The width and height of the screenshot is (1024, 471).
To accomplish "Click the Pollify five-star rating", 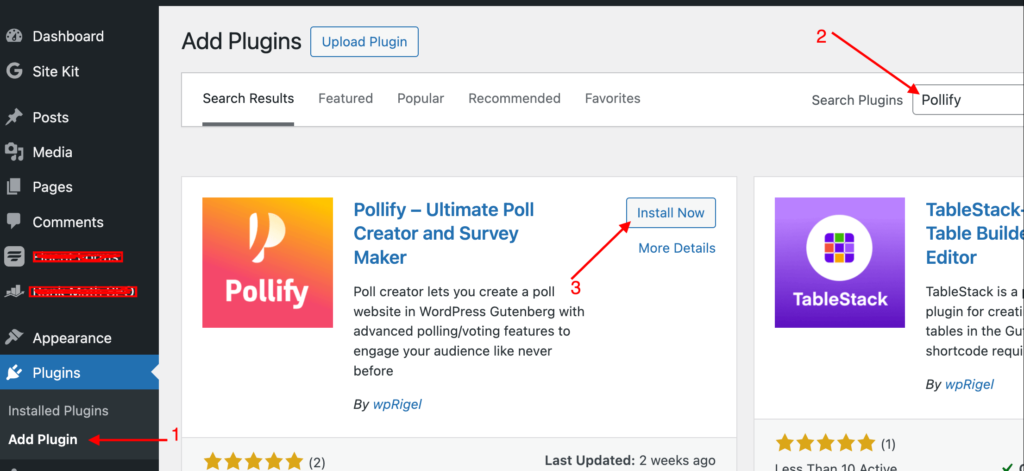I will [x=253, y=461].
